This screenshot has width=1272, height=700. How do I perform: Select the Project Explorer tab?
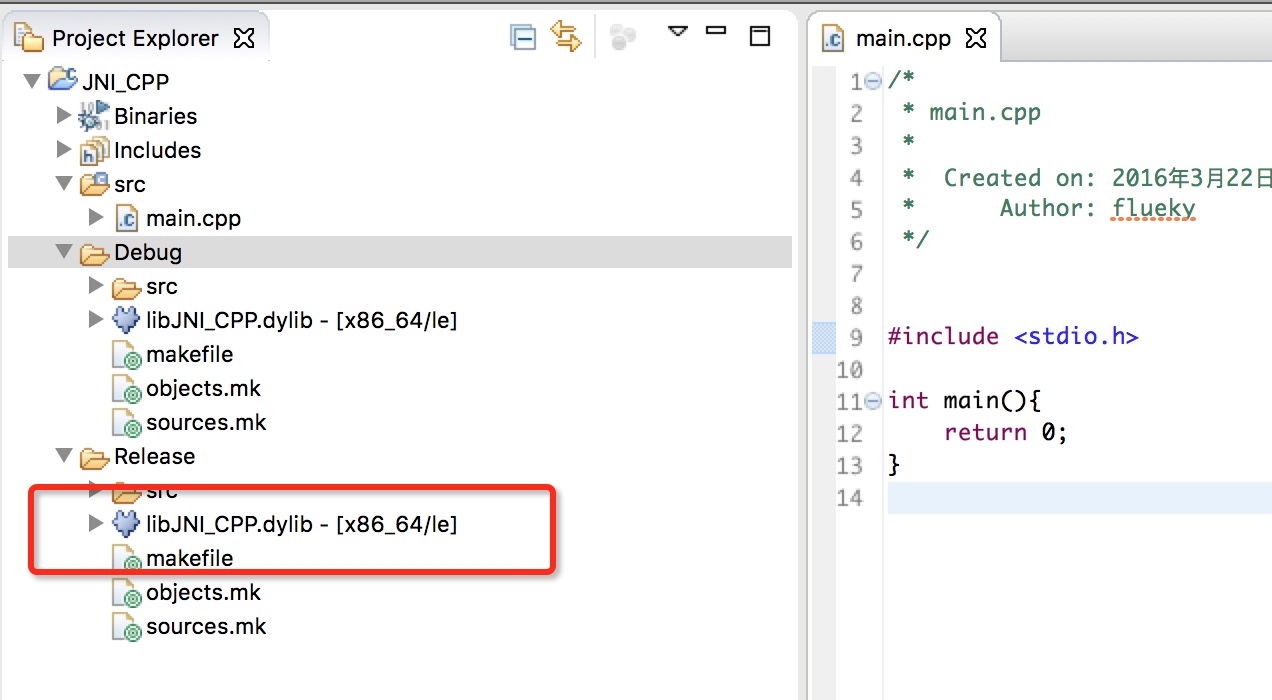coord(135,38)
